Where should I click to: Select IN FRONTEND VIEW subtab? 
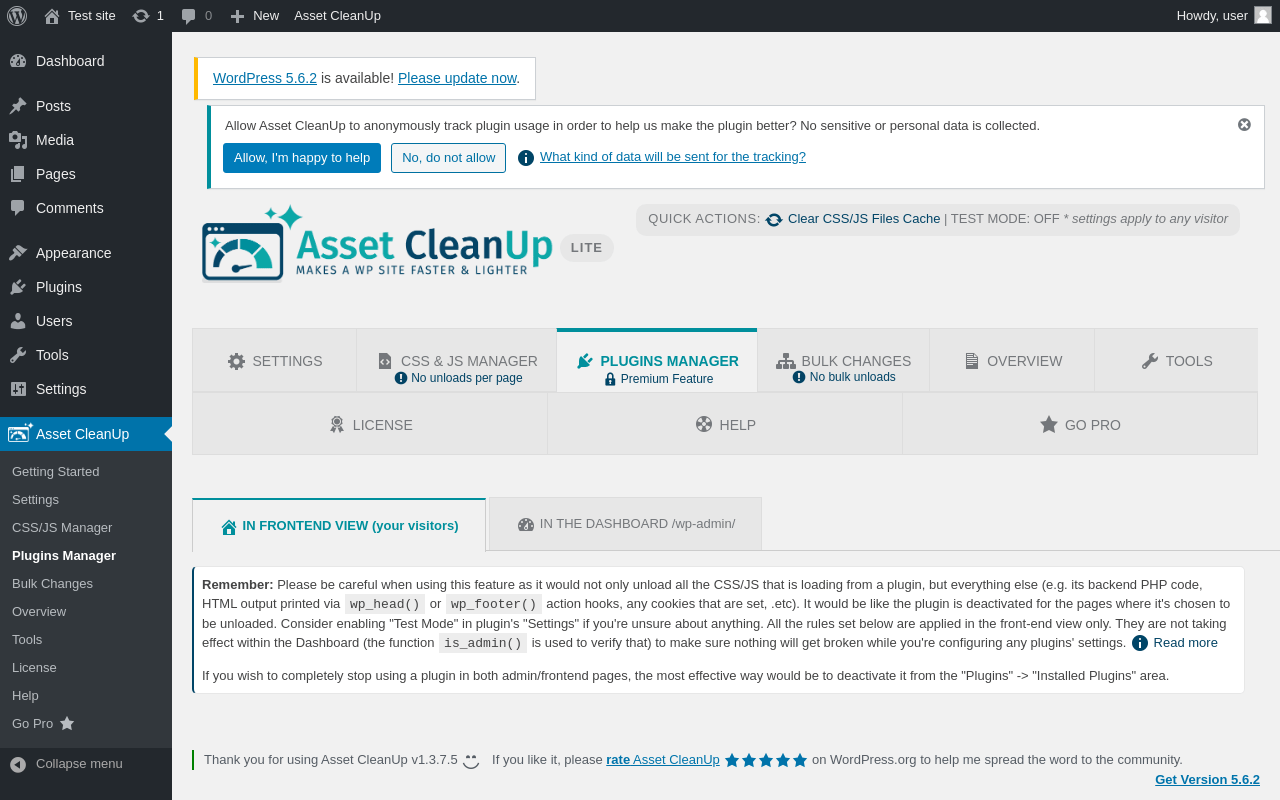click(339, 525)
